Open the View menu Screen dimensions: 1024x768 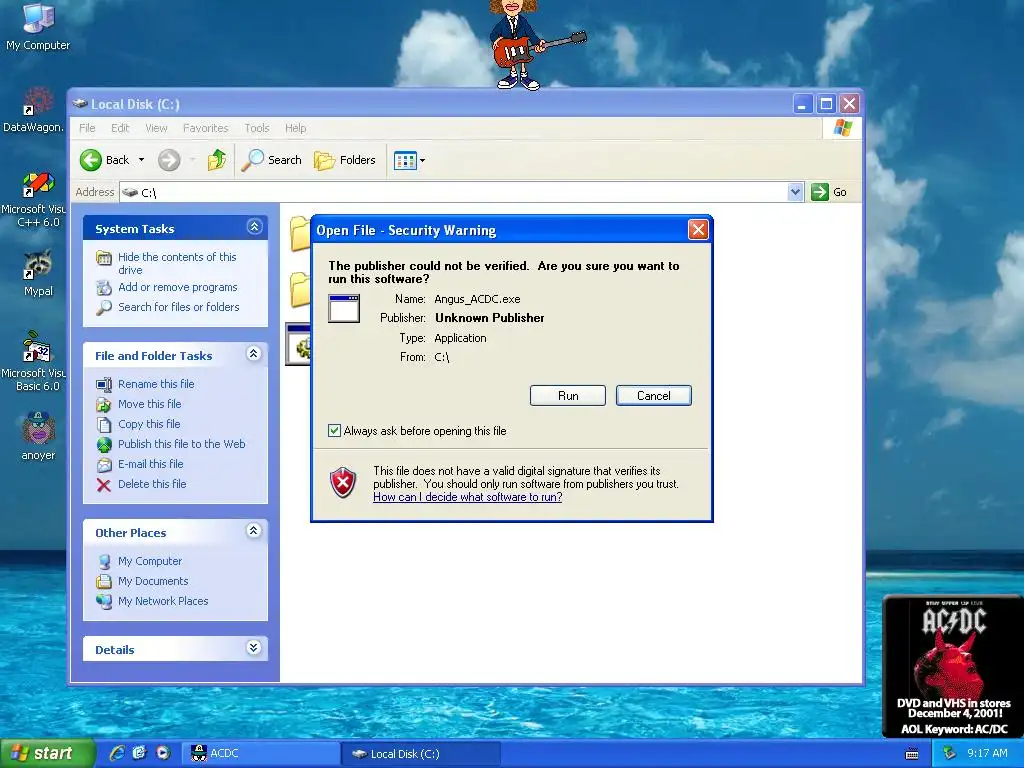coord(156,128)
